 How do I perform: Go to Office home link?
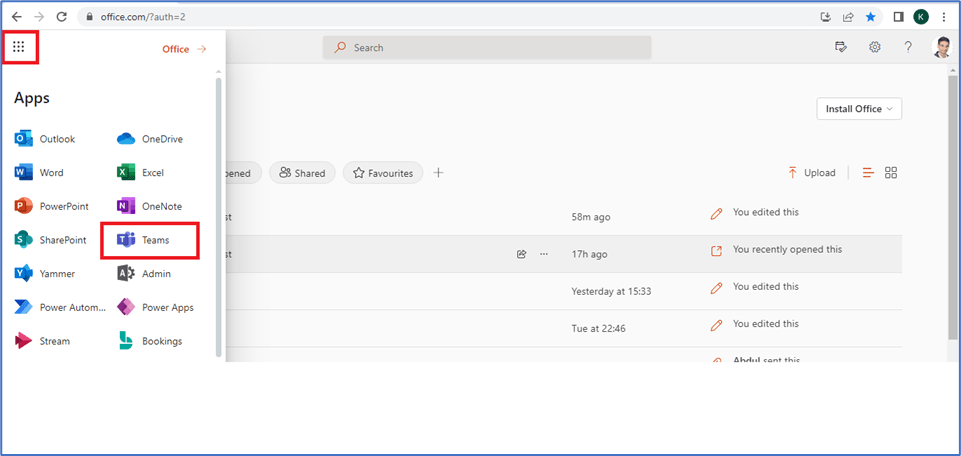184,49
